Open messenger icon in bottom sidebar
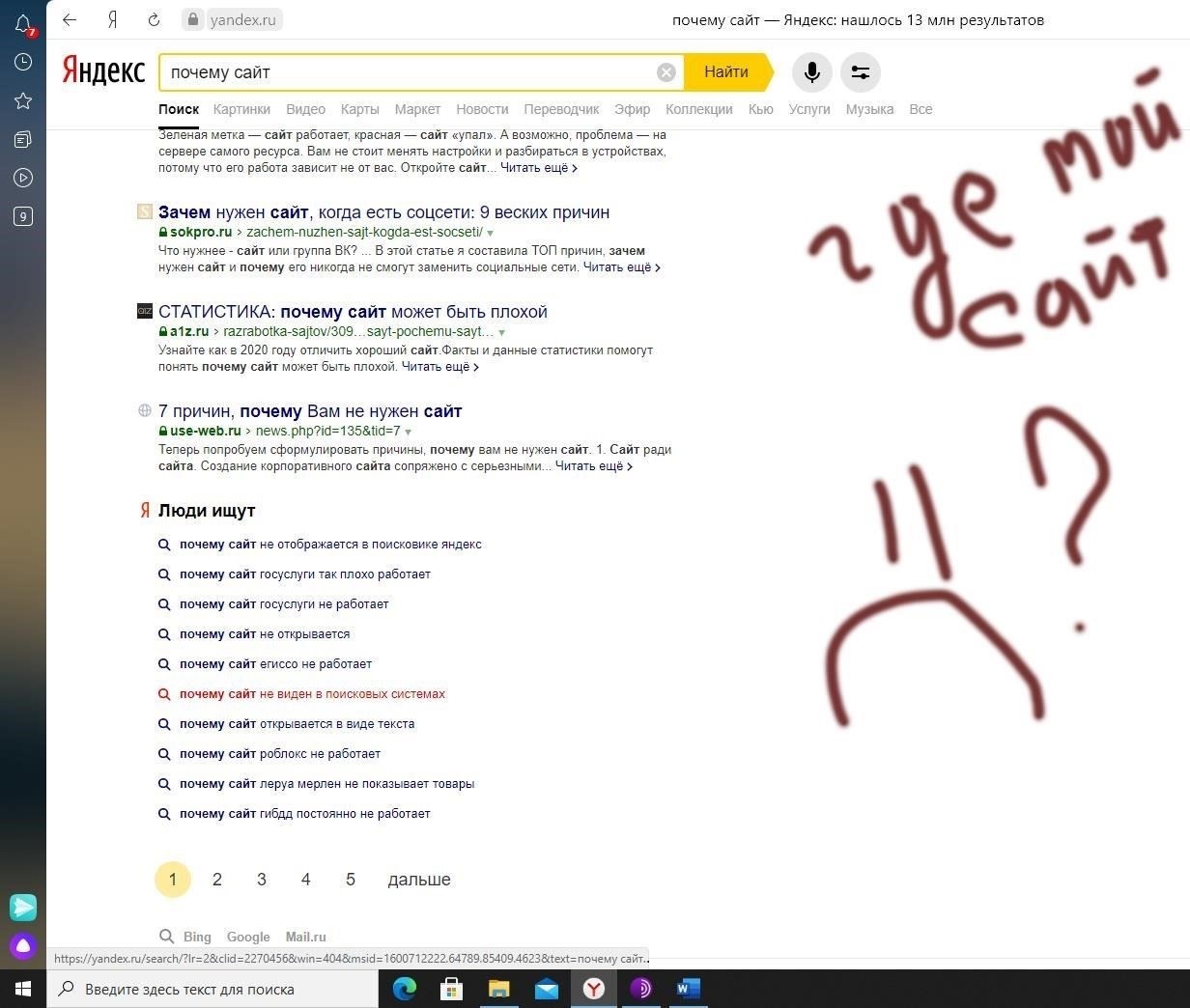 23,908
